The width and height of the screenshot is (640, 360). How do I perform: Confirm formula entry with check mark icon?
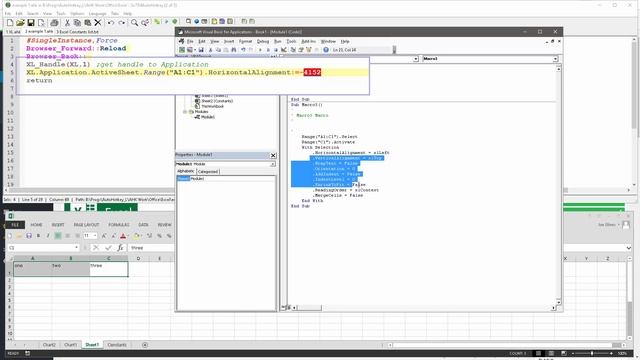108,248
